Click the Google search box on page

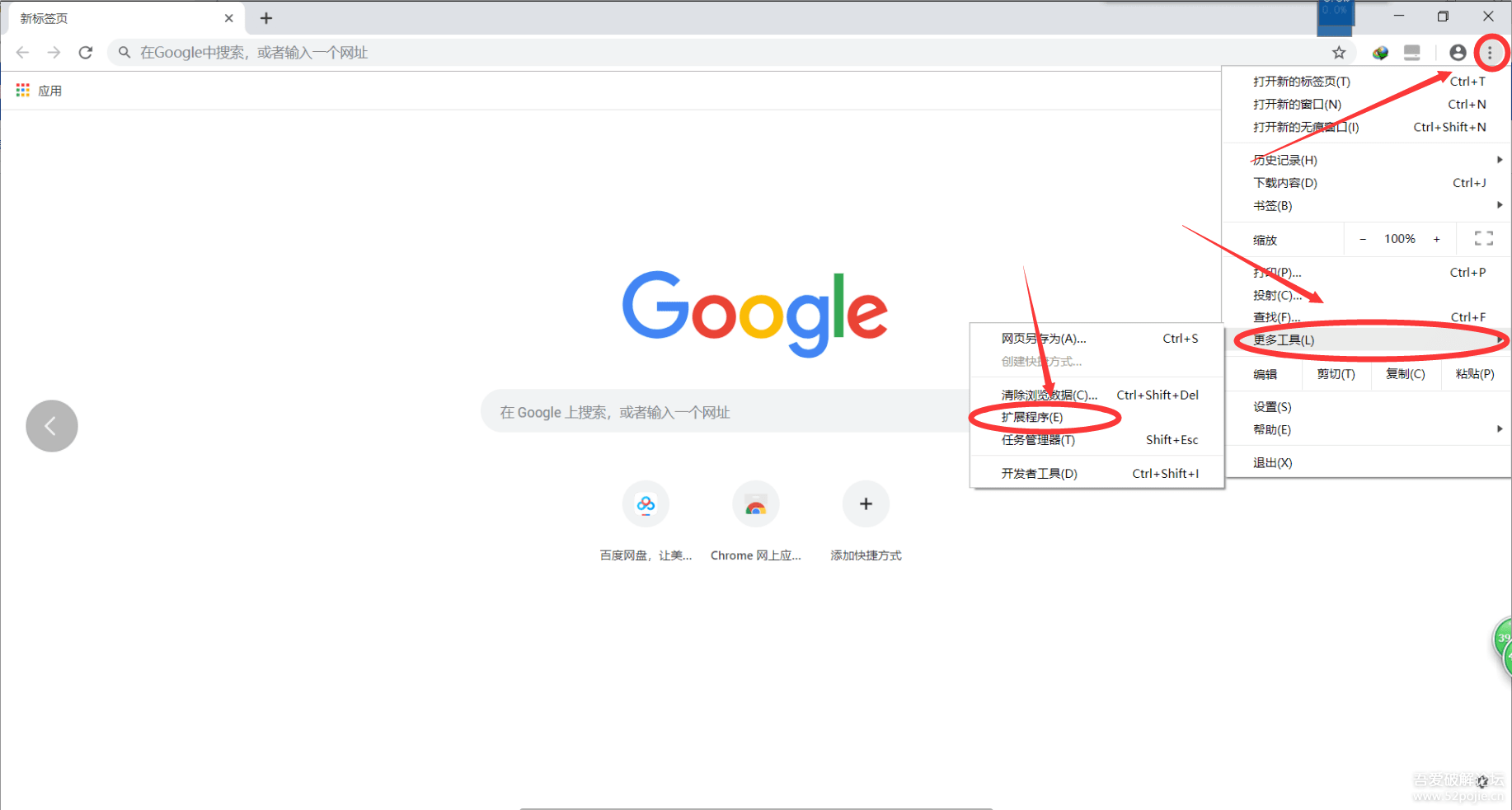click(x=725, y=412)
